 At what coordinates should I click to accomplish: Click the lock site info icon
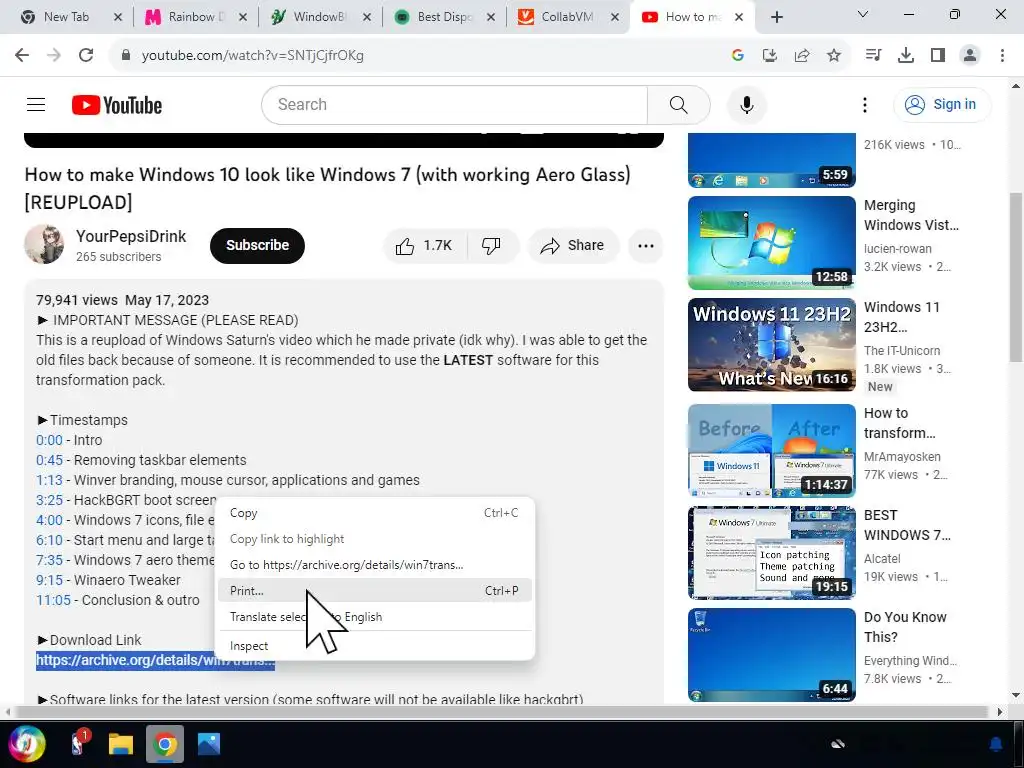point(125,56)
